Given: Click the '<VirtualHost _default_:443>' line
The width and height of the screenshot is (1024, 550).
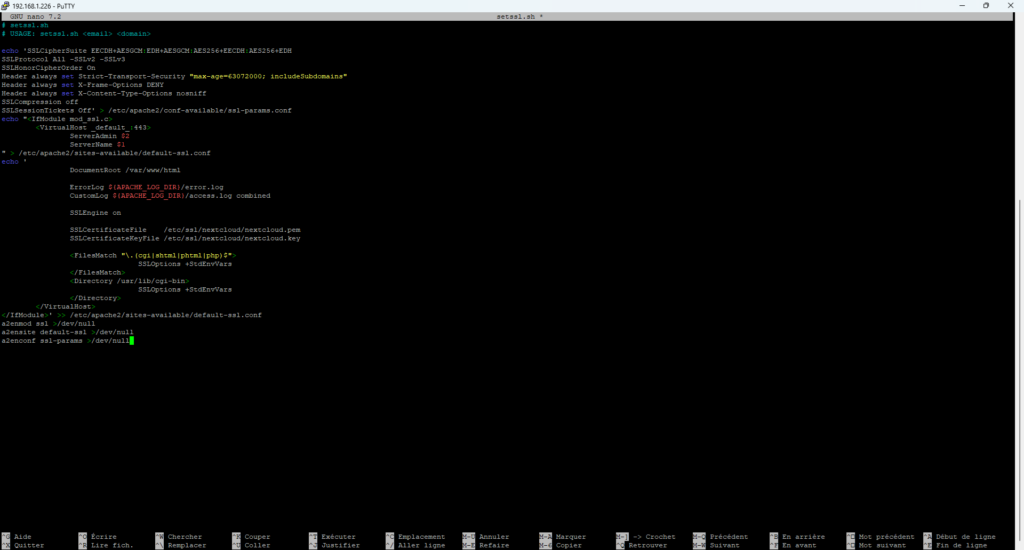Looking at the screenshot, I should [x=93, y=127].
